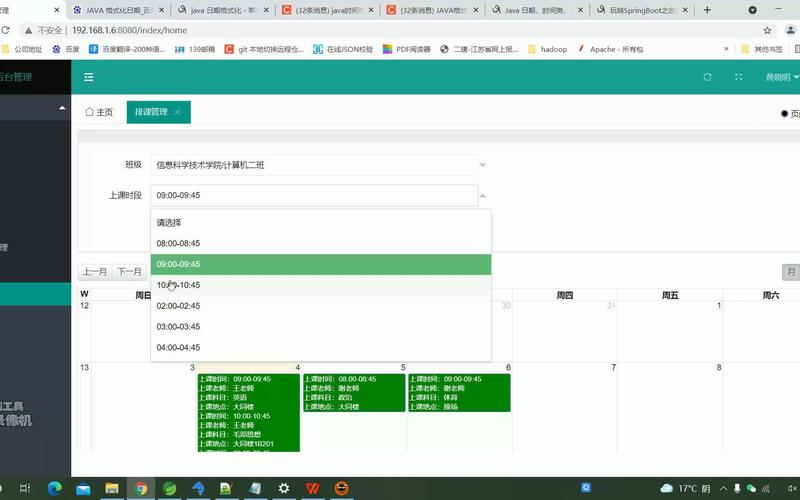Open the Chrome profile avatar icon
800x500 pixels.
[791, 31]
